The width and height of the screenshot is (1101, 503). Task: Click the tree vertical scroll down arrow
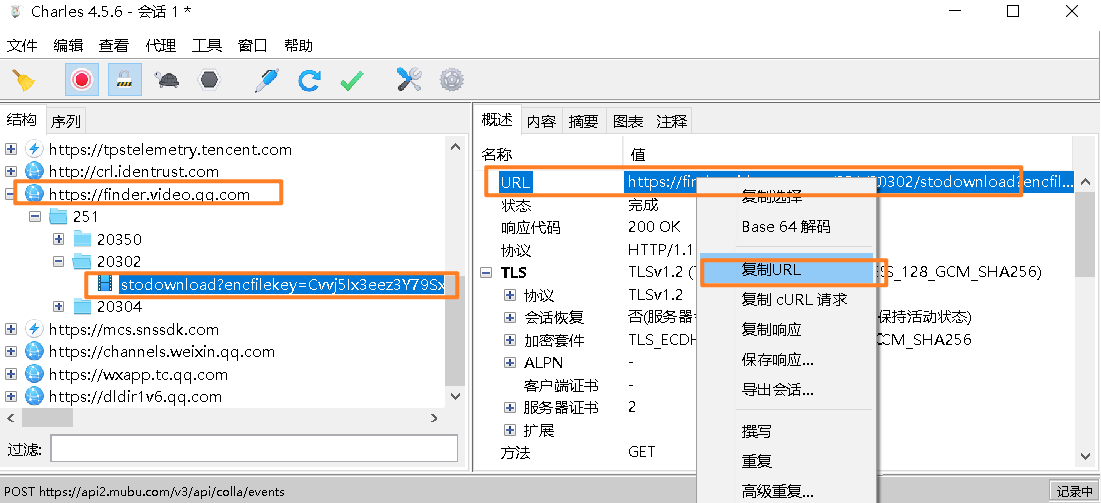(455, 396)
